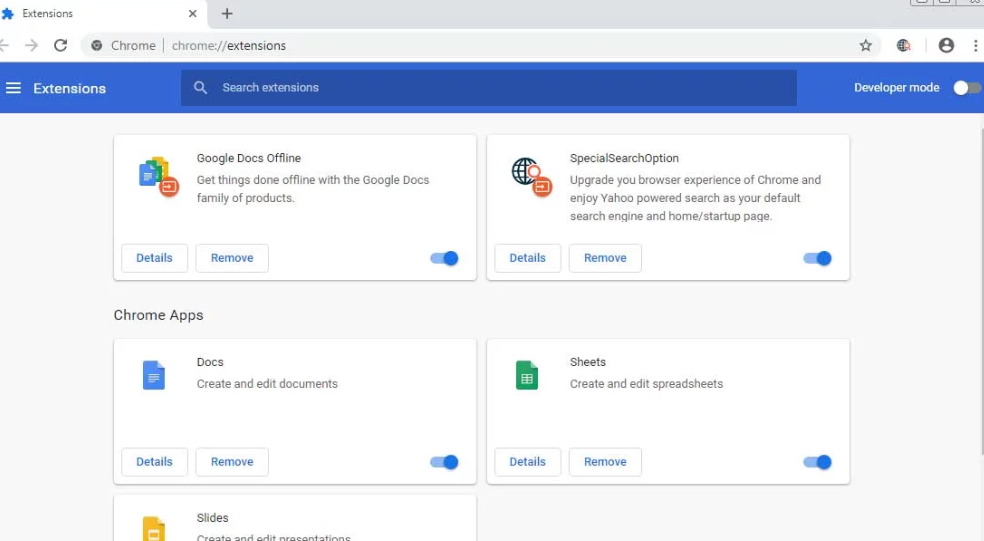984x541 pixels.
Task: Open the Extensions hamburger menu
Action: tap(14, 88)
